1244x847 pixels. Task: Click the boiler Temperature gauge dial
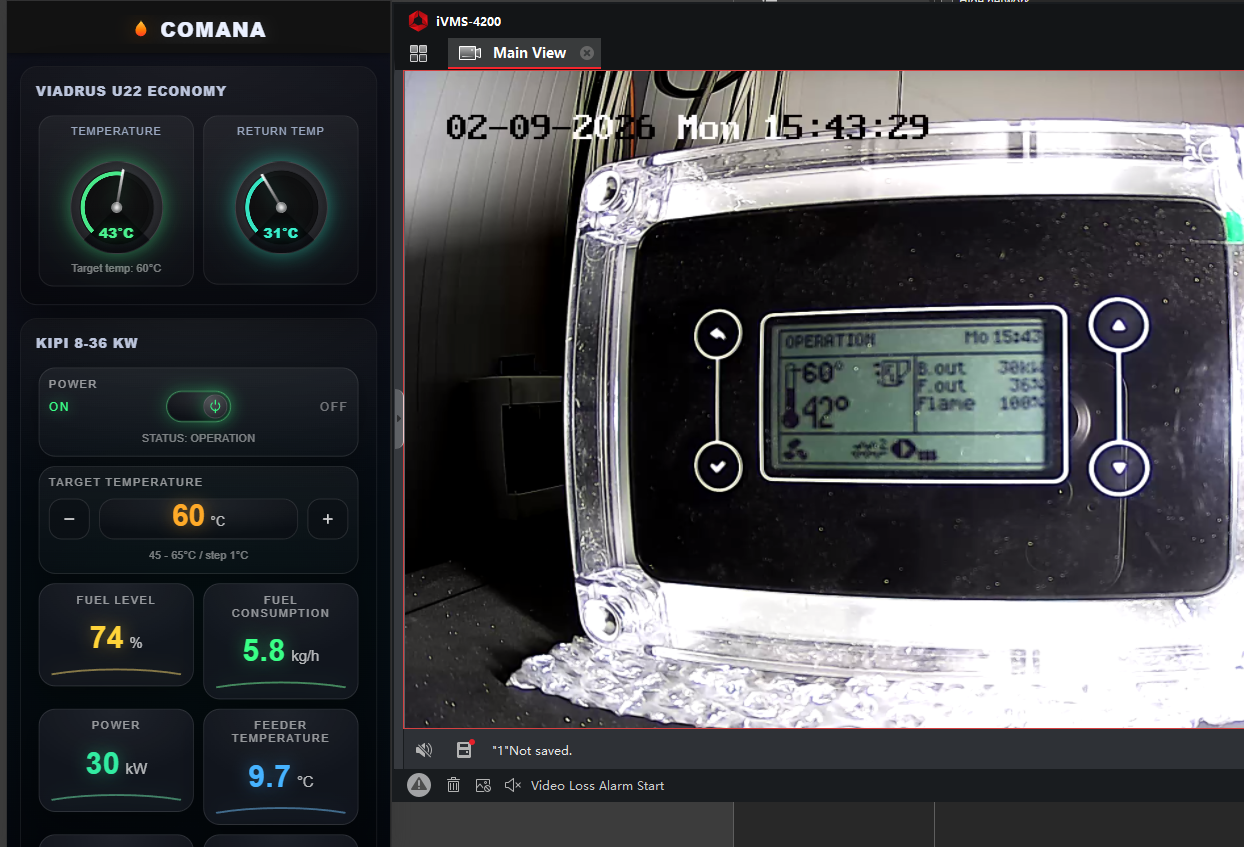tap(116, 206)
